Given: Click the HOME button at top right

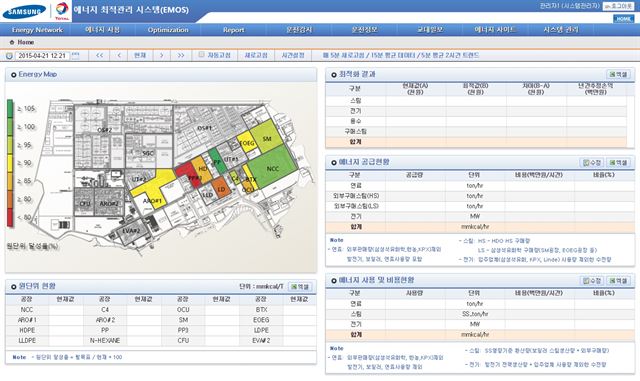Looking at the screenshot, I should click(623, 19).
